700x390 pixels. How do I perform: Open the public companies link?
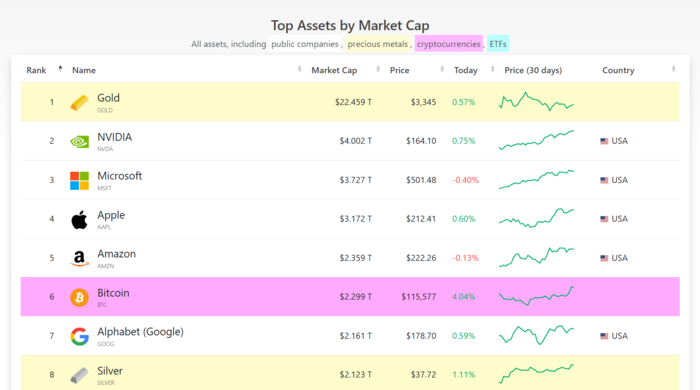(305, 44)
